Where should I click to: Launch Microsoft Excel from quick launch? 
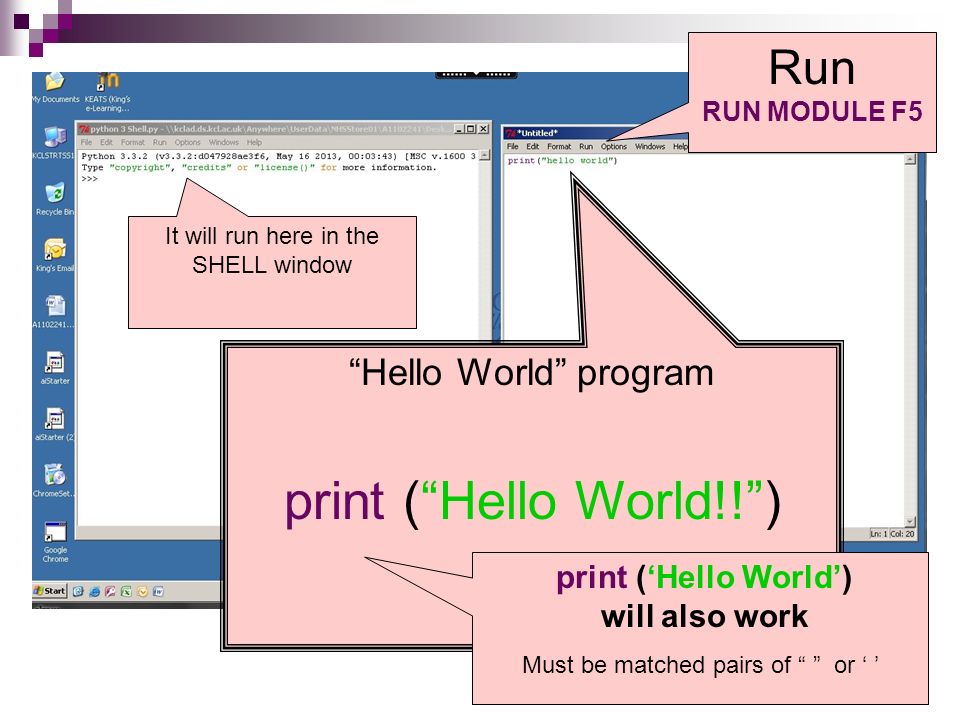click(x=126, y=591)
